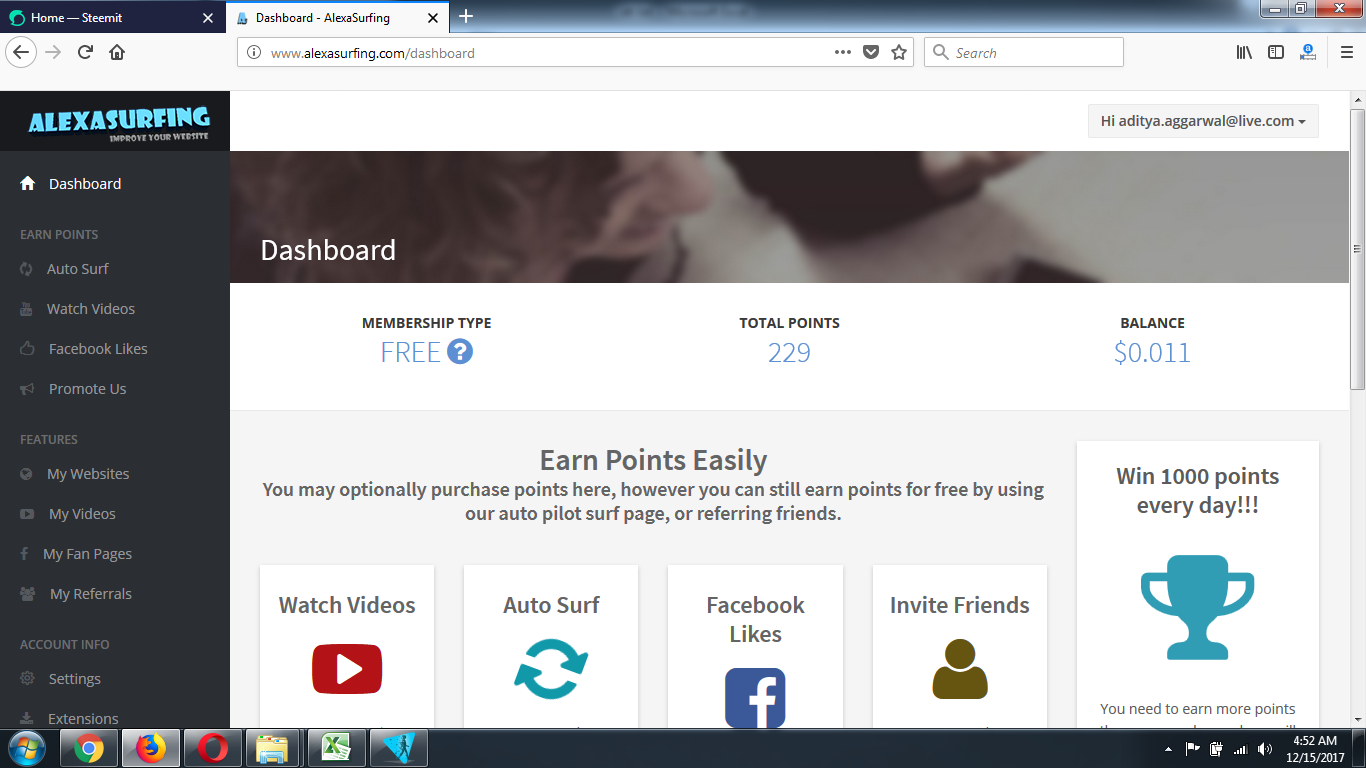Click the Auto Surf card title
Viewport: 1366px width, 768px height.
[551, 605]
